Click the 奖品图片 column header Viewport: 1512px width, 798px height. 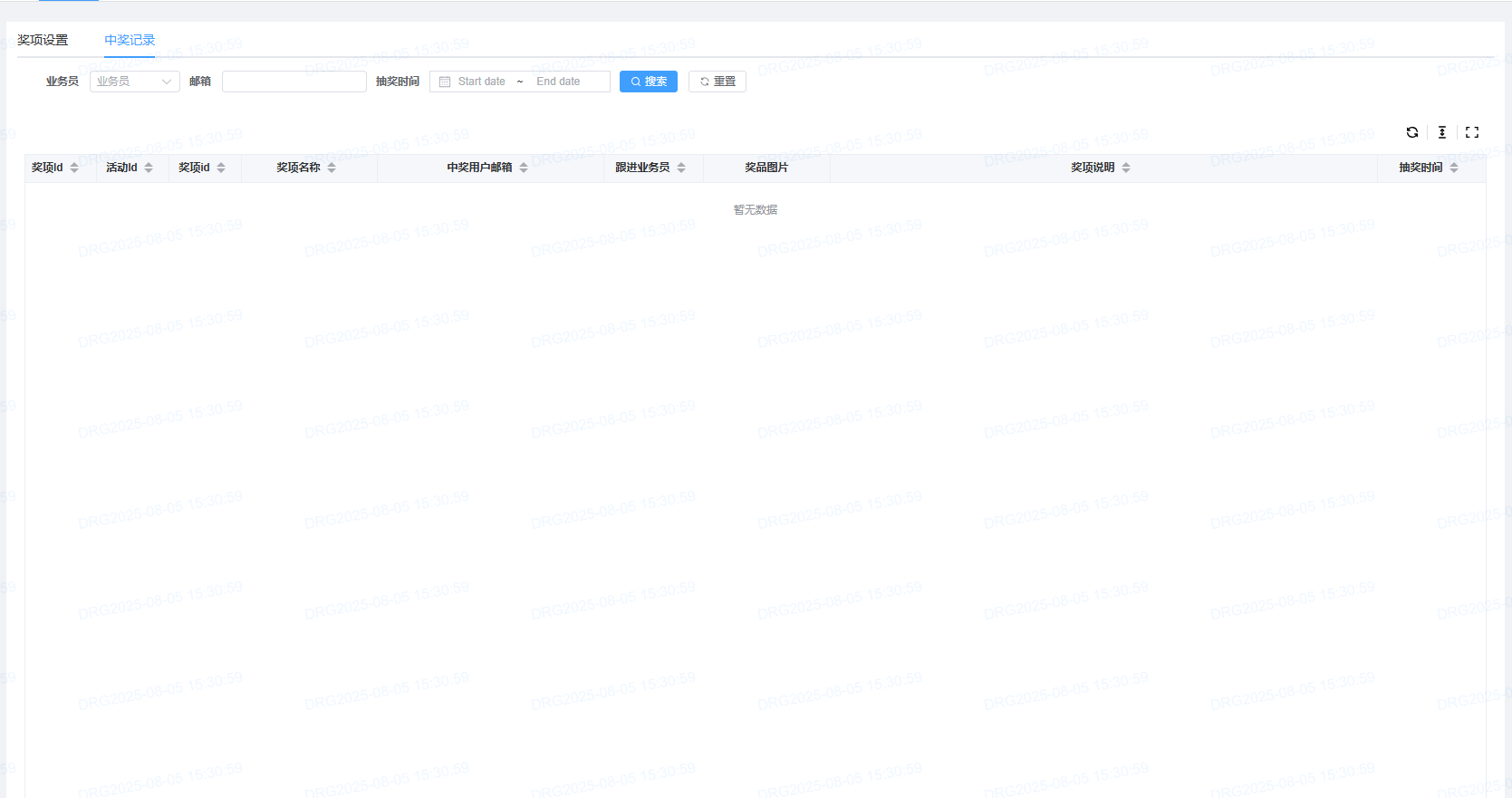766,168
